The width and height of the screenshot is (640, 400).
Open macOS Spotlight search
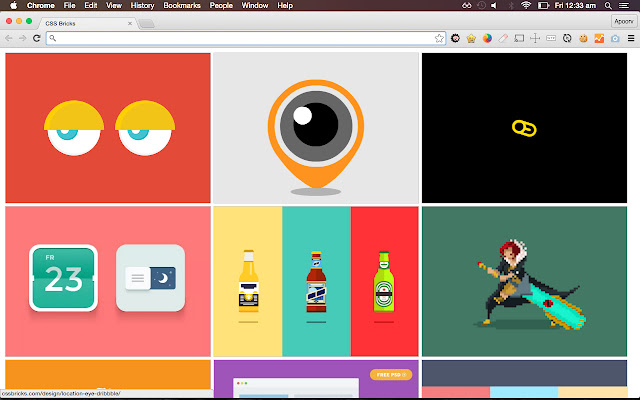point(608,5)
